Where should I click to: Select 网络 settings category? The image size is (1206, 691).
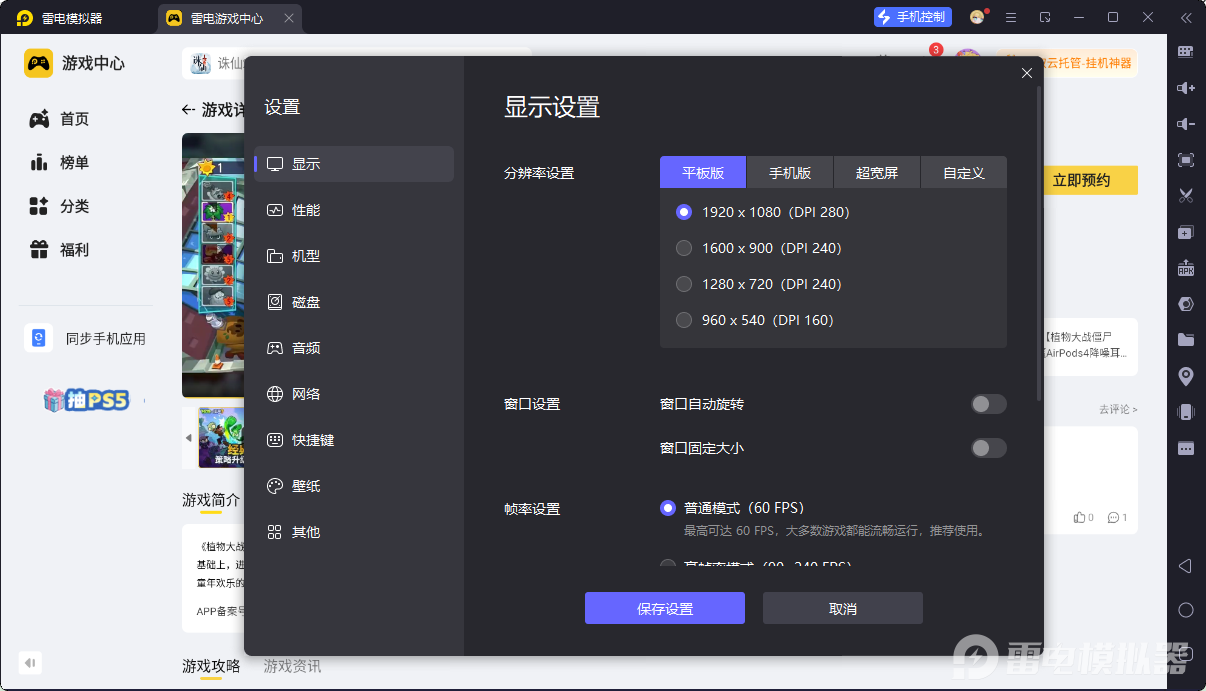coord(354,394)
